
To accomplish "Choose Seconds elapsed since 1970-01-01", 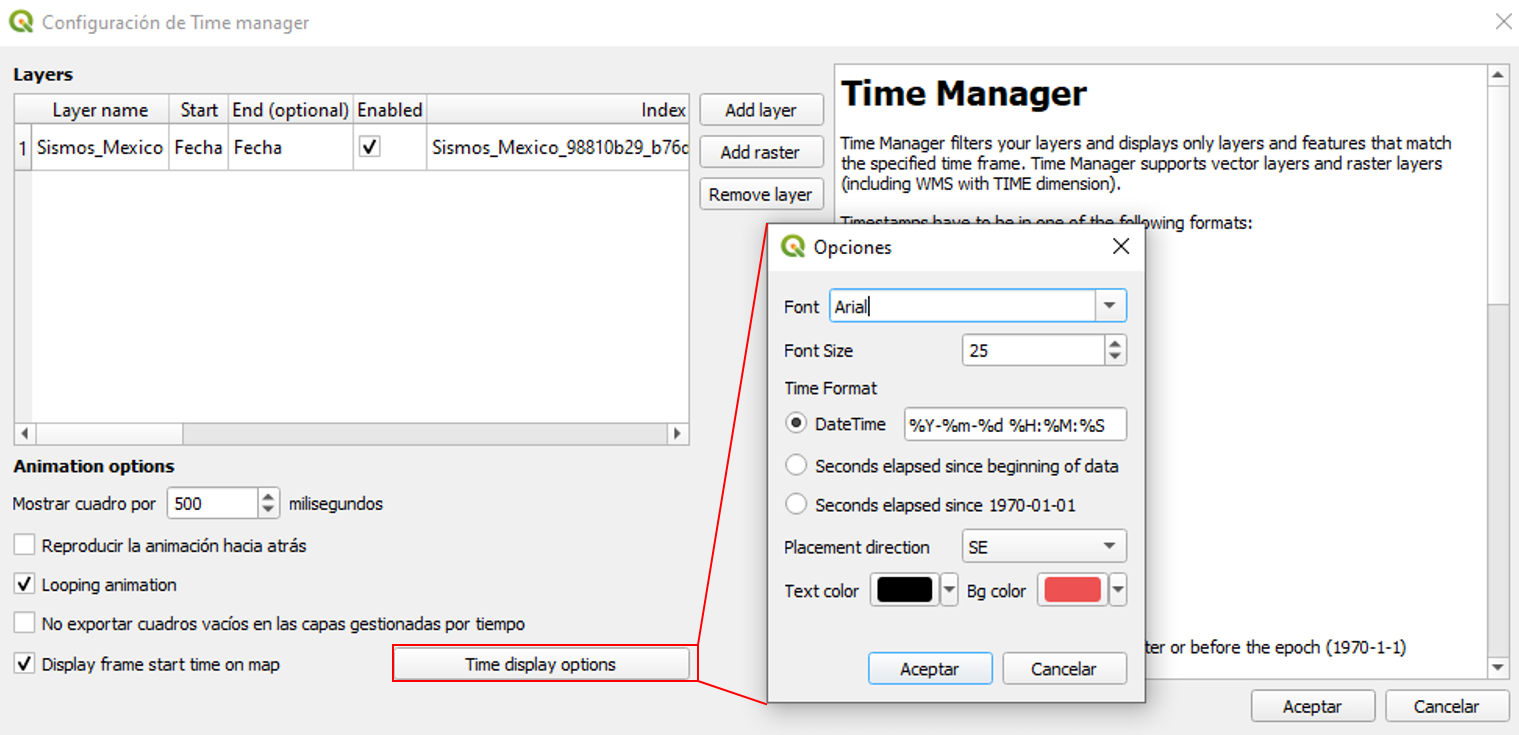I will [x=796, y=505].
